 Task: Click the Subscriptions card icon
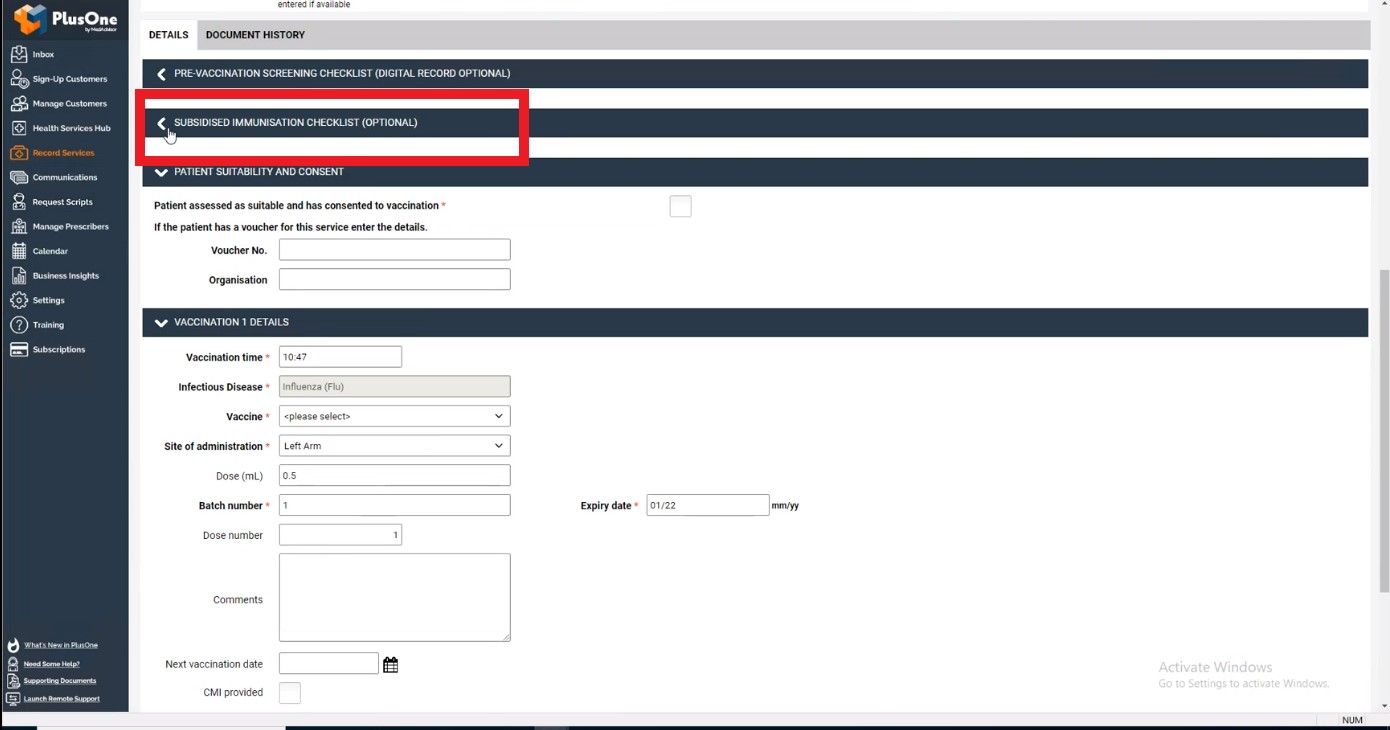pos(19,349)
